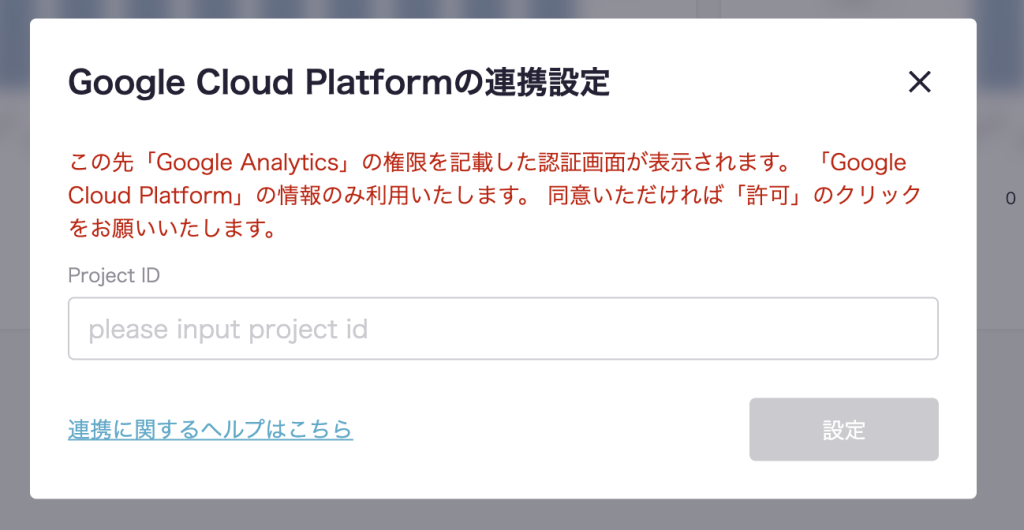Click empty space between the help link and 設定
1024x530 pixels.
coord(550,430)
